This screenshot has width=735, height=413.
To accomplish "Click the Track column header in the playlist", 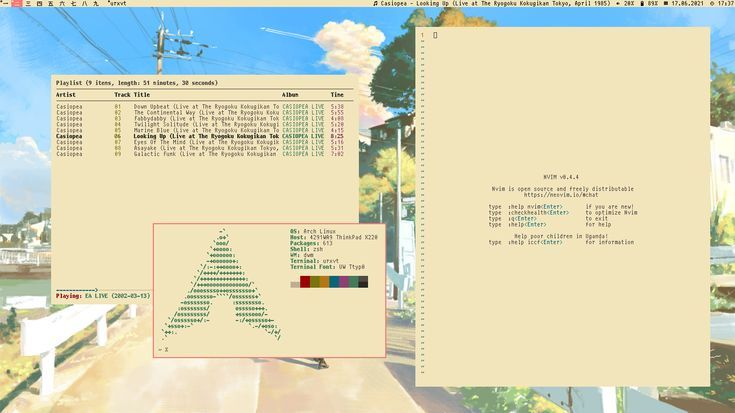I will coord(122,95).
